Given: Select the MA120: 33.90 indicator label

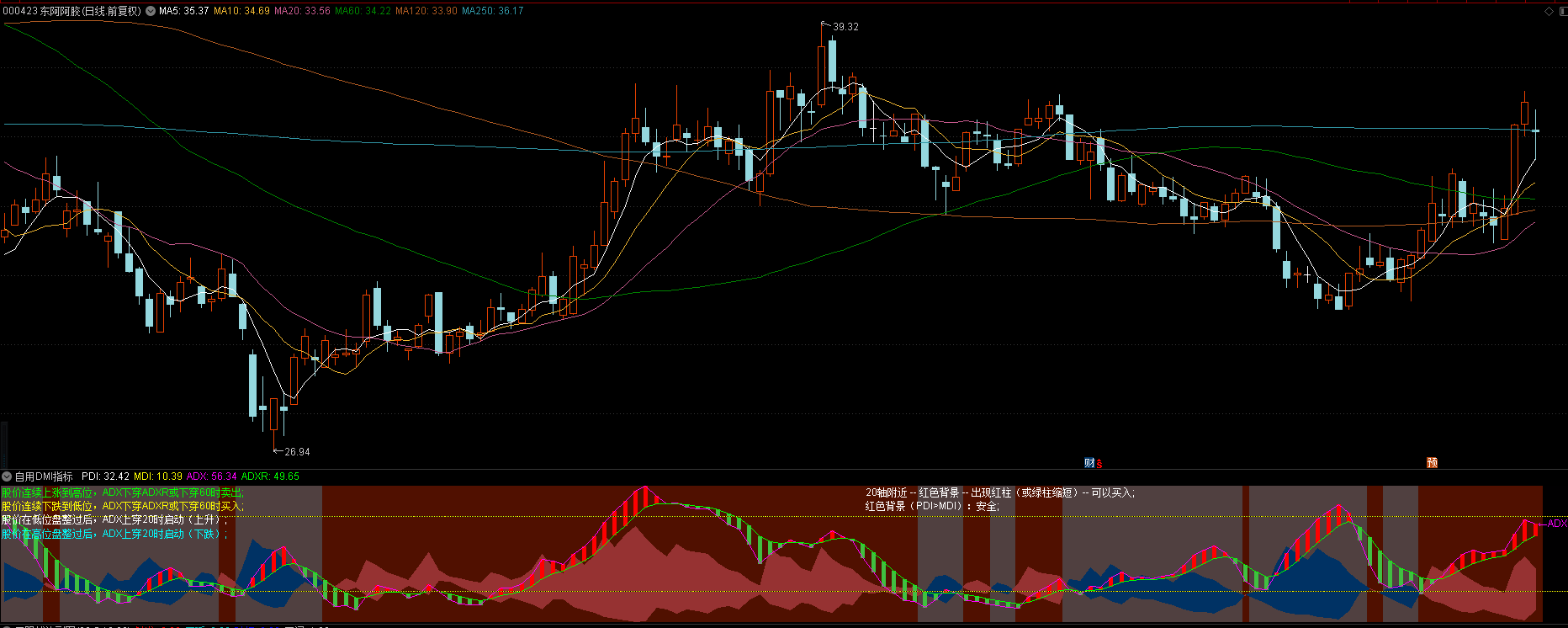Looking at the screenshot, I should (426, 11).
